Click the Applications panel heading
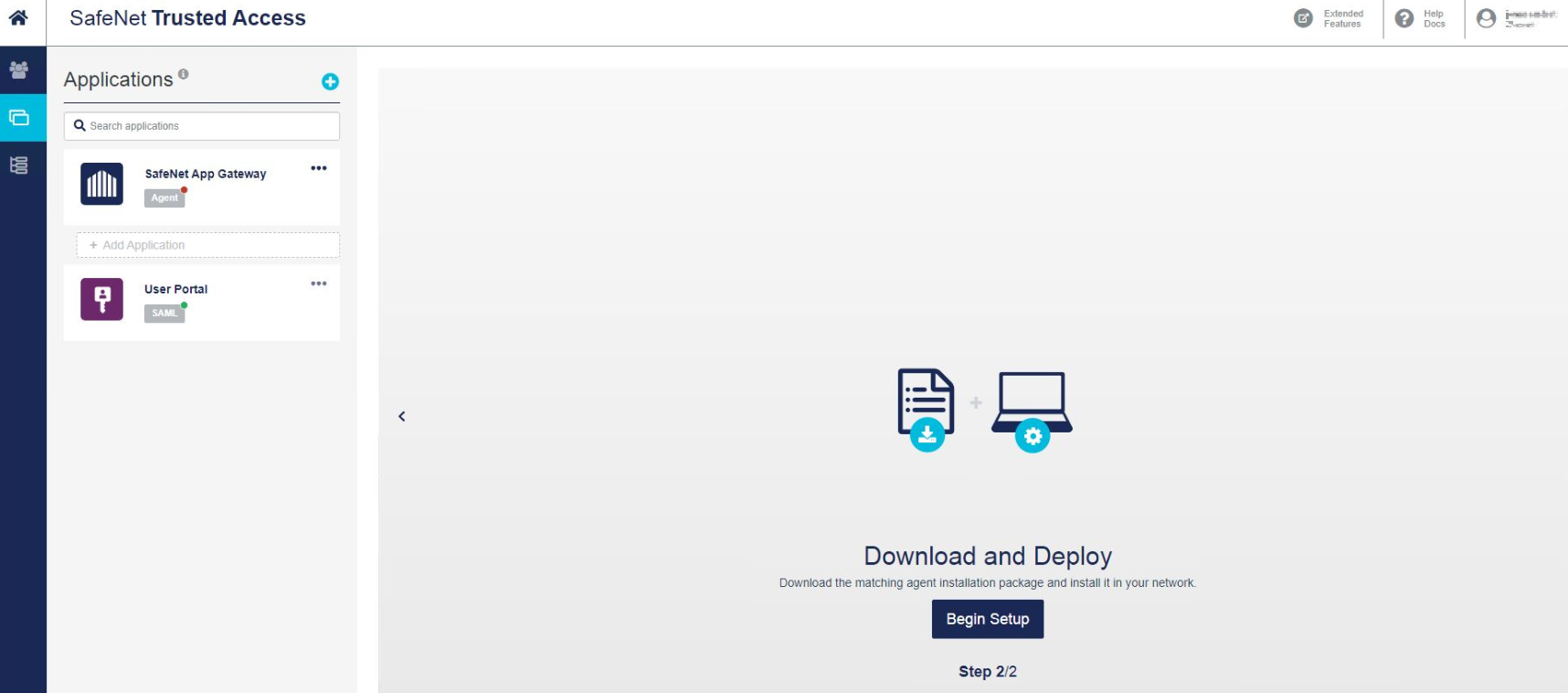 coord(119,80)
